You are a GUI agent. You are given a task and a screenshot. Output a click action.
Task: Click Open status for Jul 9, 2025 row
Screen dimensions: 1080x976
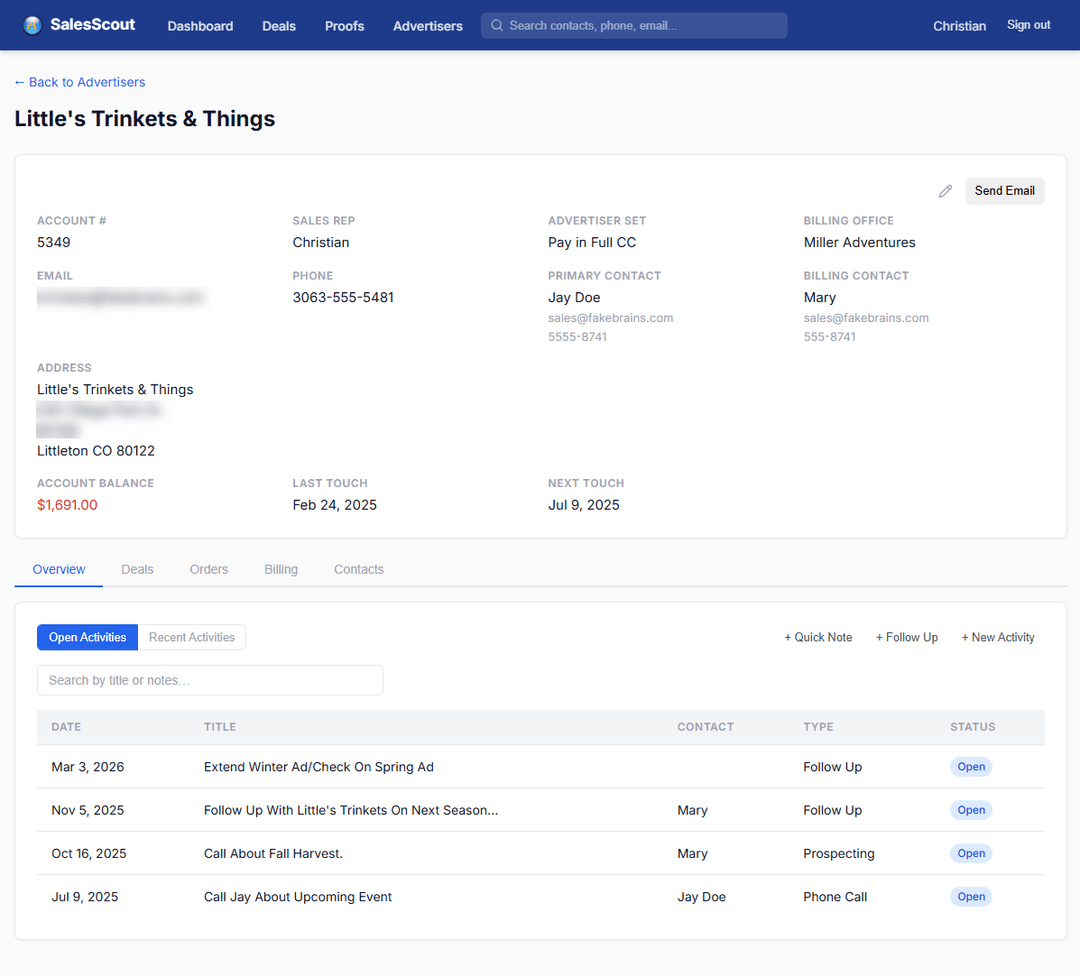coord(970,897)
